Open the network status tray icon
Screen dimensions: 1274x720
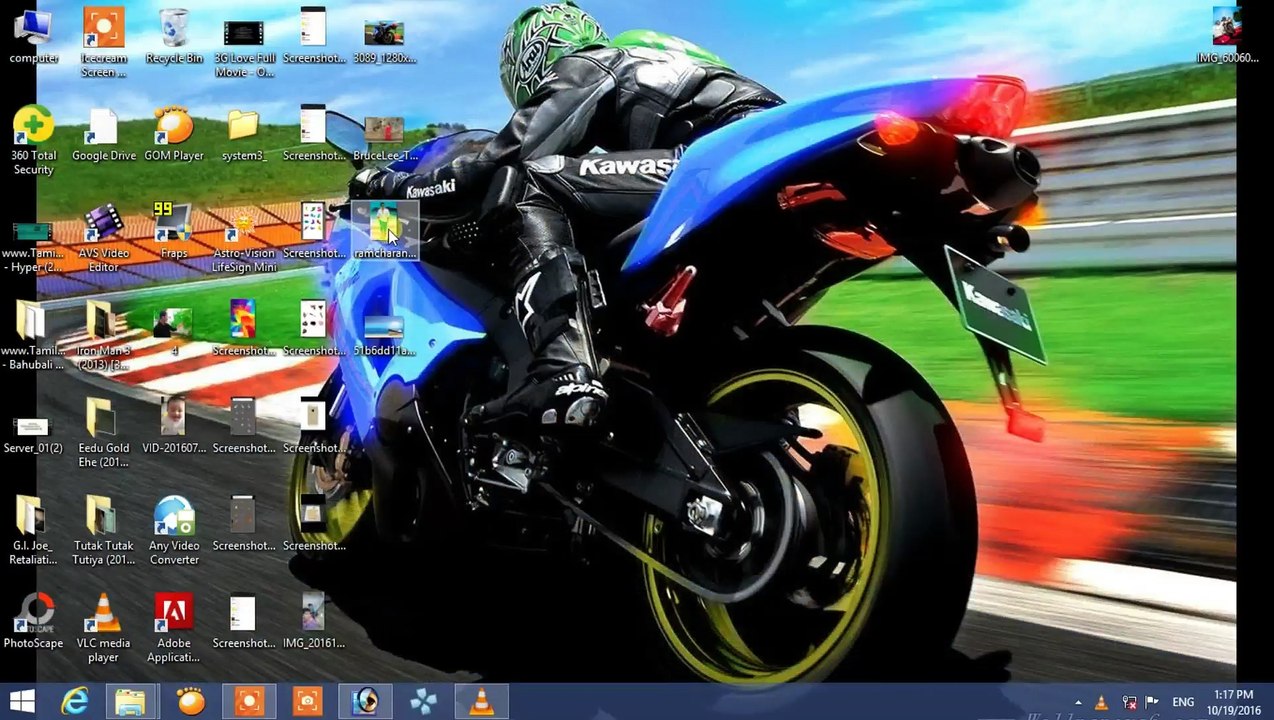(x=1128, y=703)
